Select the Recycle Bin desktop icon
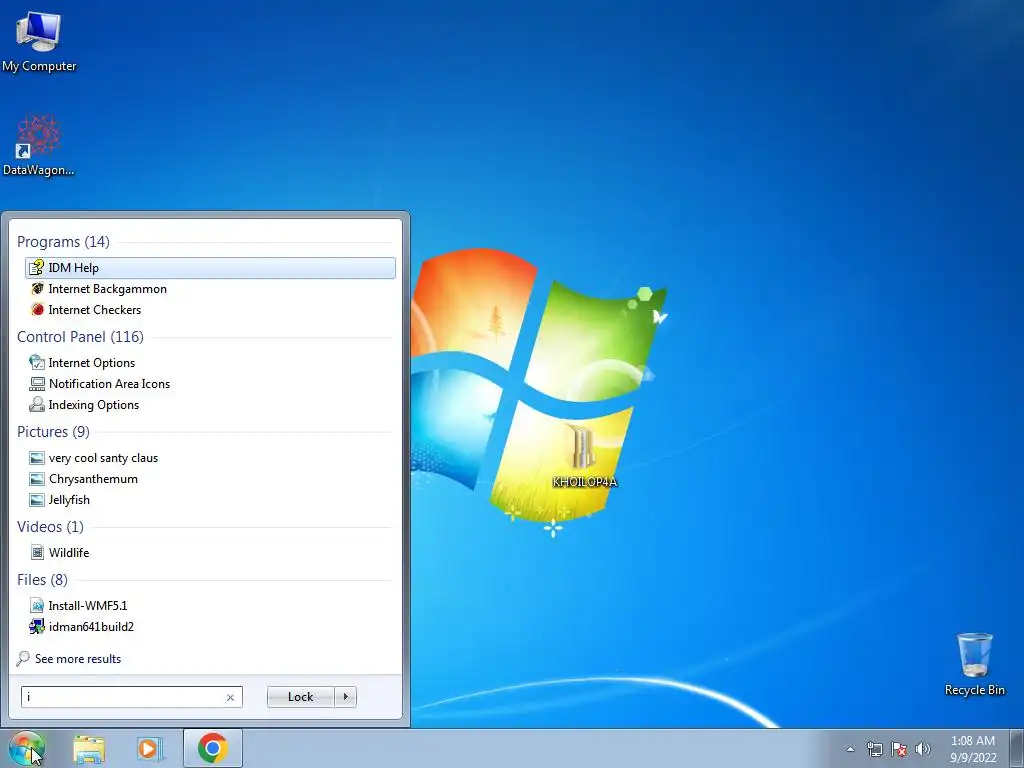This screenshot has width=1024, height=768. tap(975, 664)
